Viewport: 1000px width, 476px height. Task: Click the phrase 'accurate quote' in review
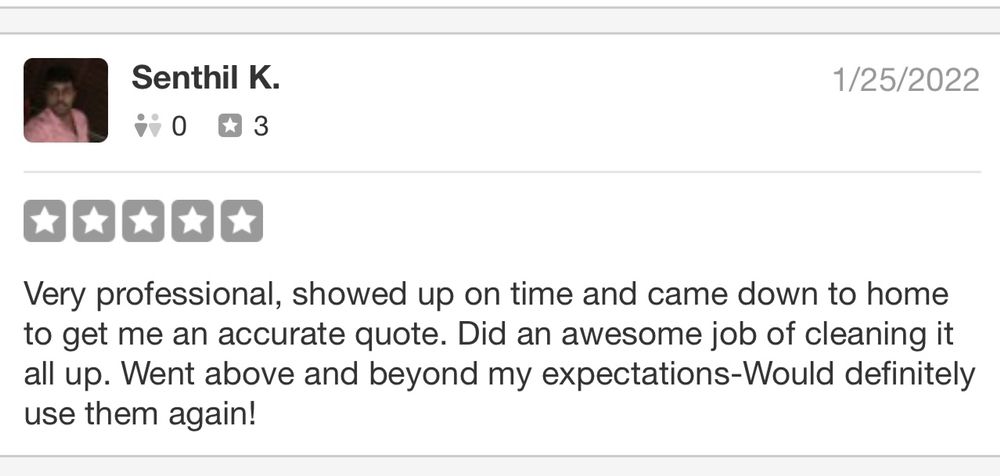click(x=329, y=335)
